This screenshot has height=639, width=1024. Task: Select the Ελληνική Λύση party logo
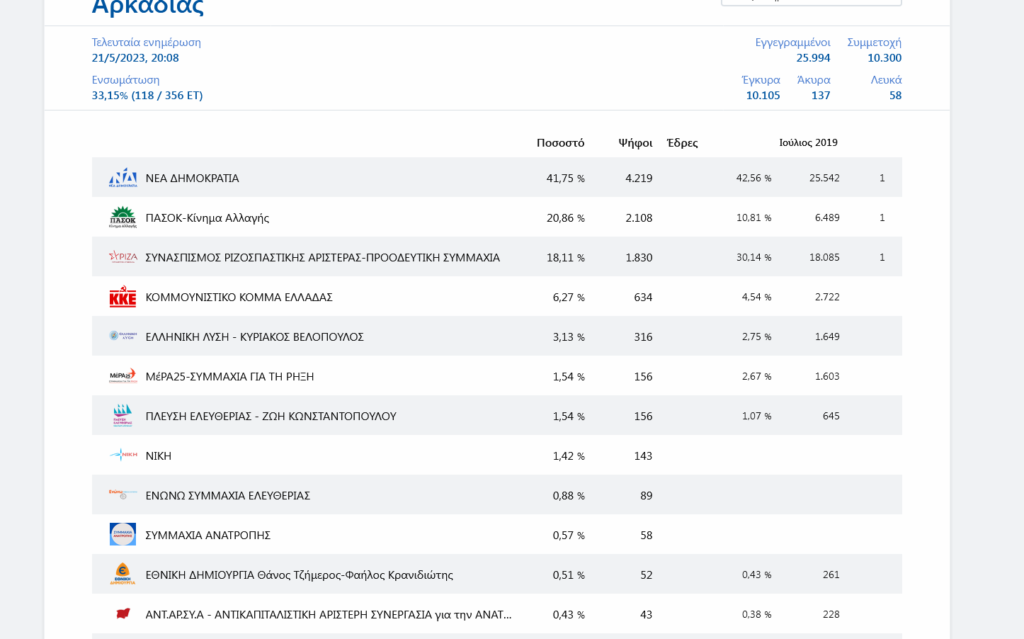123,336
